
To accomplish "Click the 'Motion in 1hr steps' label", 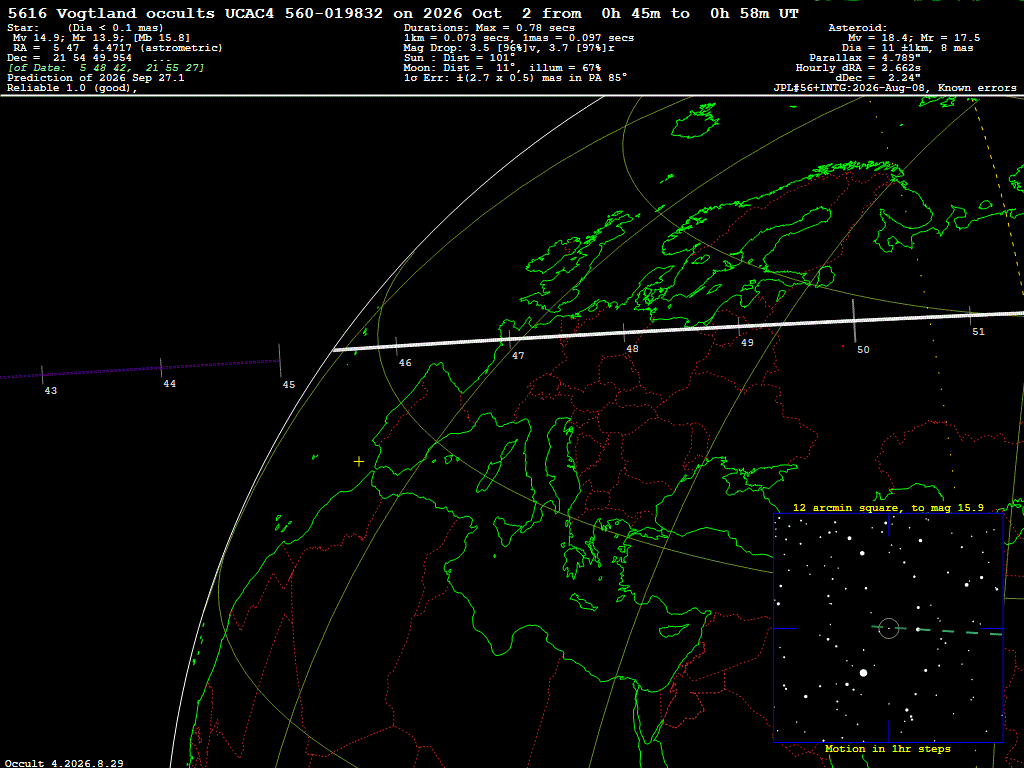I will [x=888, y=748].
